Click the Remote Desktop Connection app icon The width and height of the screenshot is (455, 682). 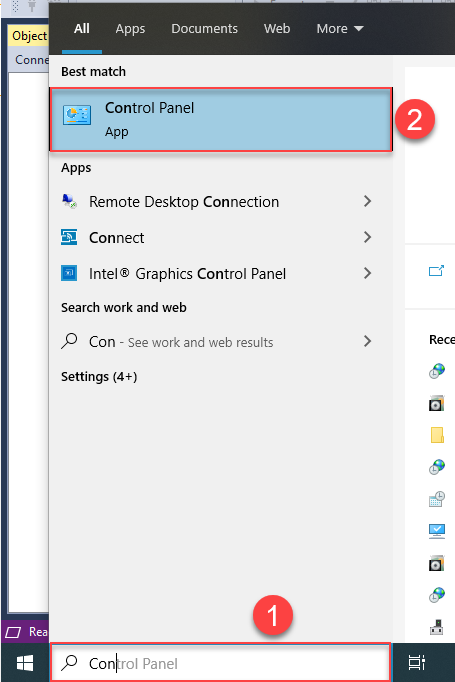pos(69,201)
